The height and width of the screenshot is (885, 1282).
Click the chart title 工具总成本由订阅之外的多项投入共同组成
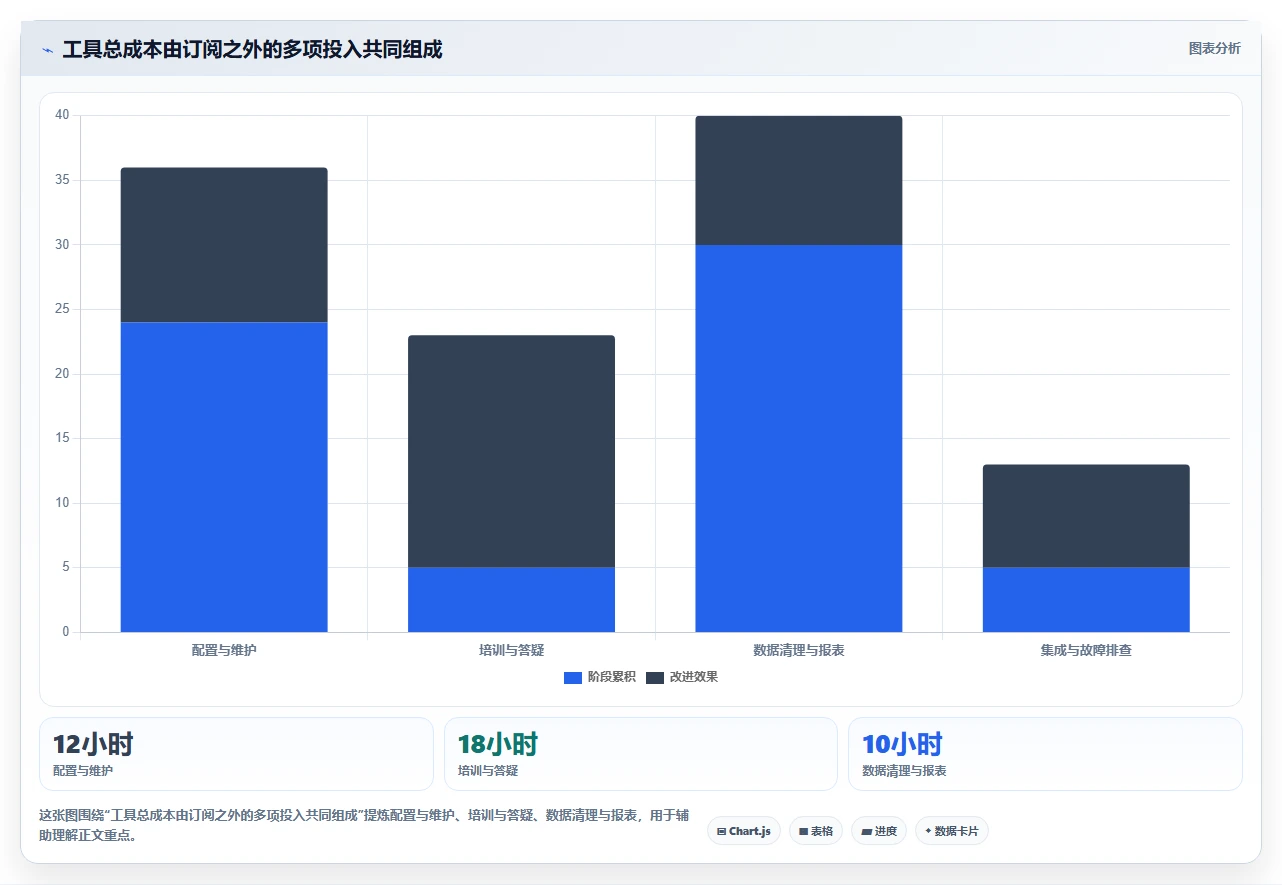(x=252, y=49)
